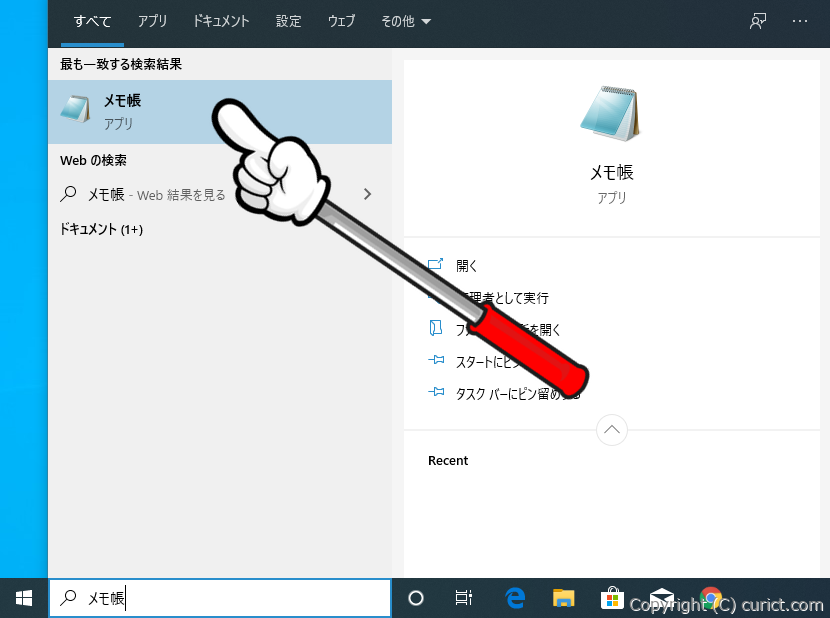This screenshot has width=830, height=618.
Task: Switch to the 設定 tab
Action: click(288, 21)
